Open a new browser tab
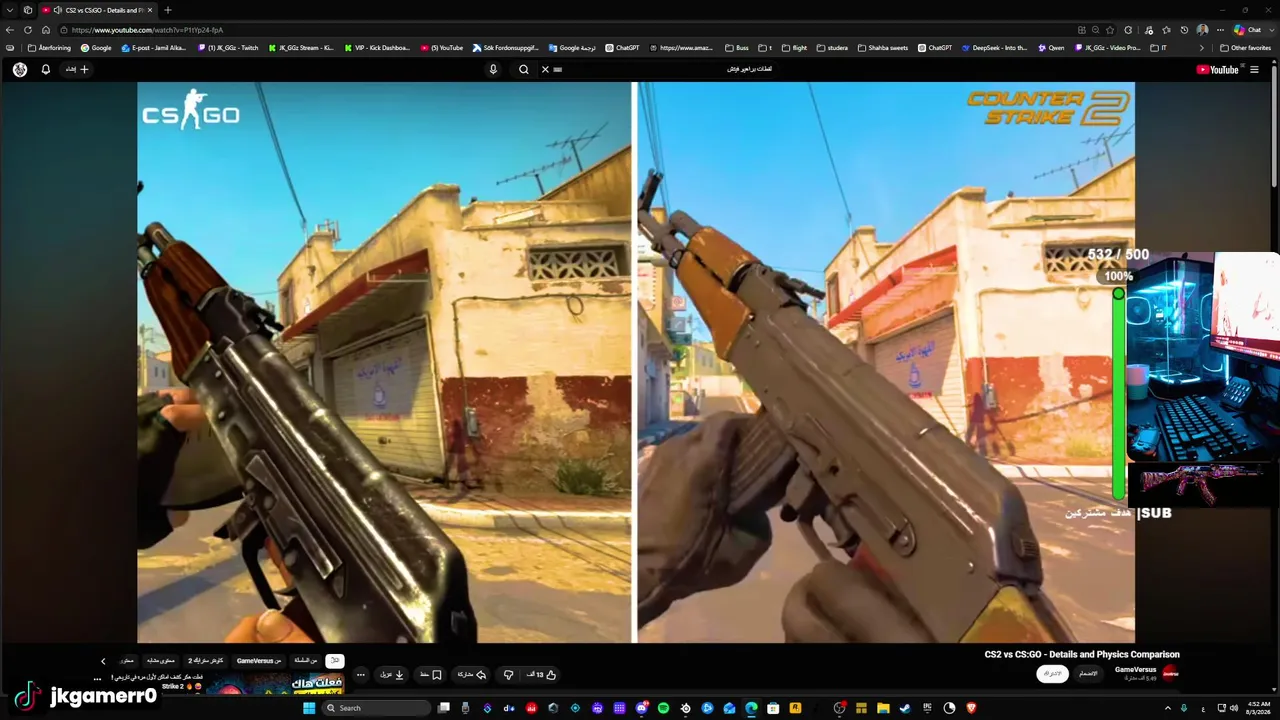 click(167, 10)
